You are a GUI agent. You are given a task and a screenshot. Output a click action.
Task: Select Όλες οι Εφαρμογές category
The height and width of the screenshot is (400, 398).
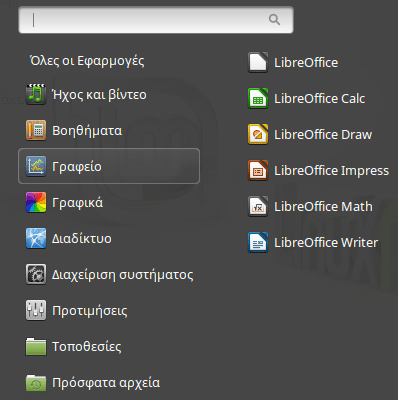(x=87, y=61)
